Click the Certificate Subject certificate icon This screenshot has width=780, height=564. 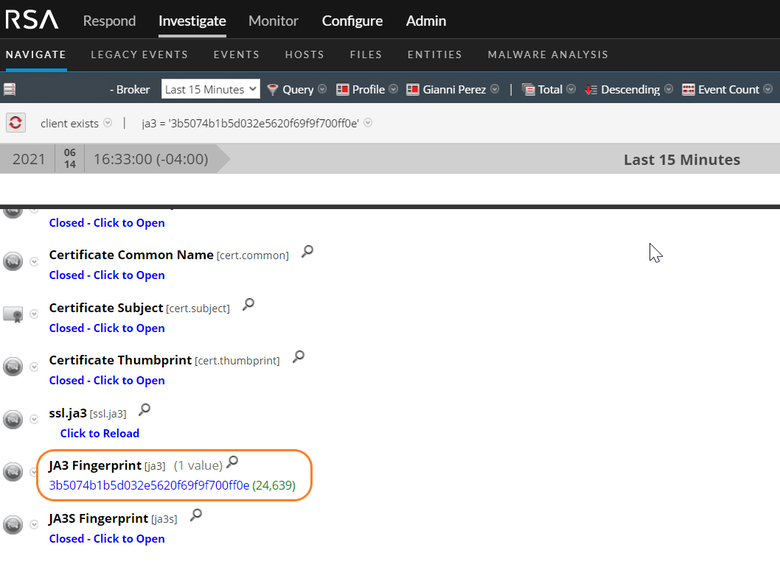pyautogui.click(x=13, y=314)
